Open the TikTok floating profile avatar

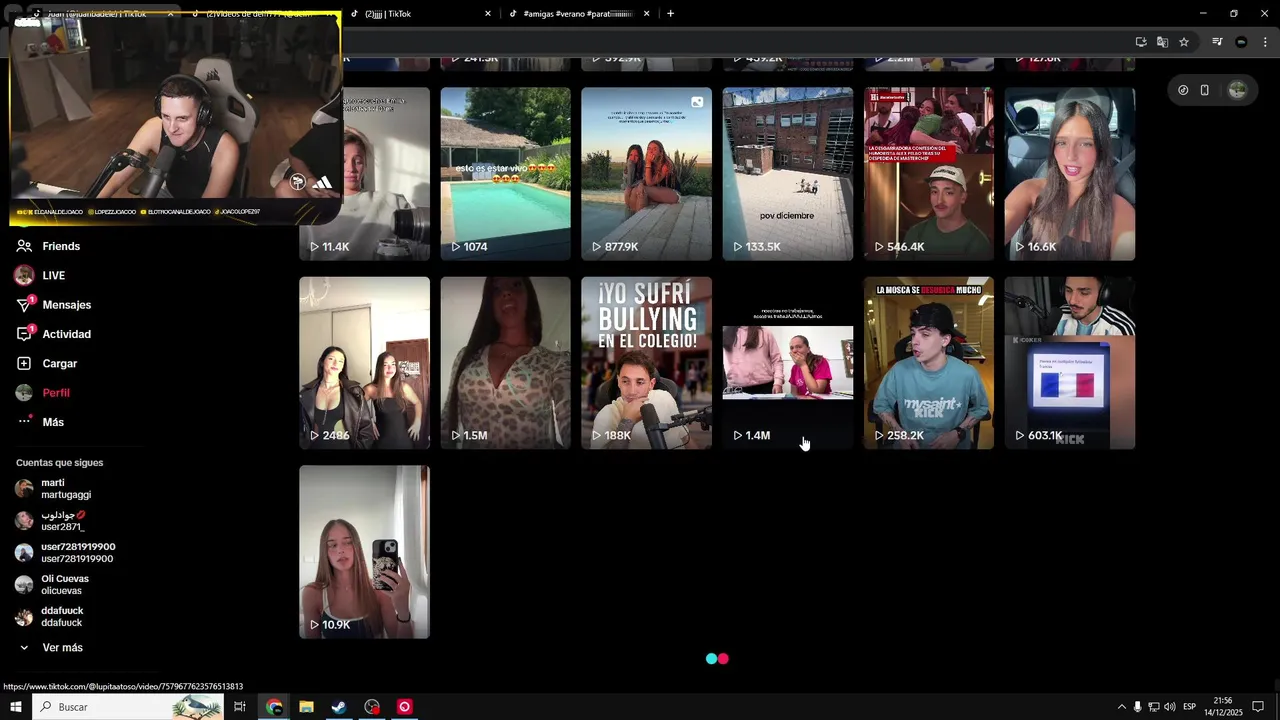1237,90
